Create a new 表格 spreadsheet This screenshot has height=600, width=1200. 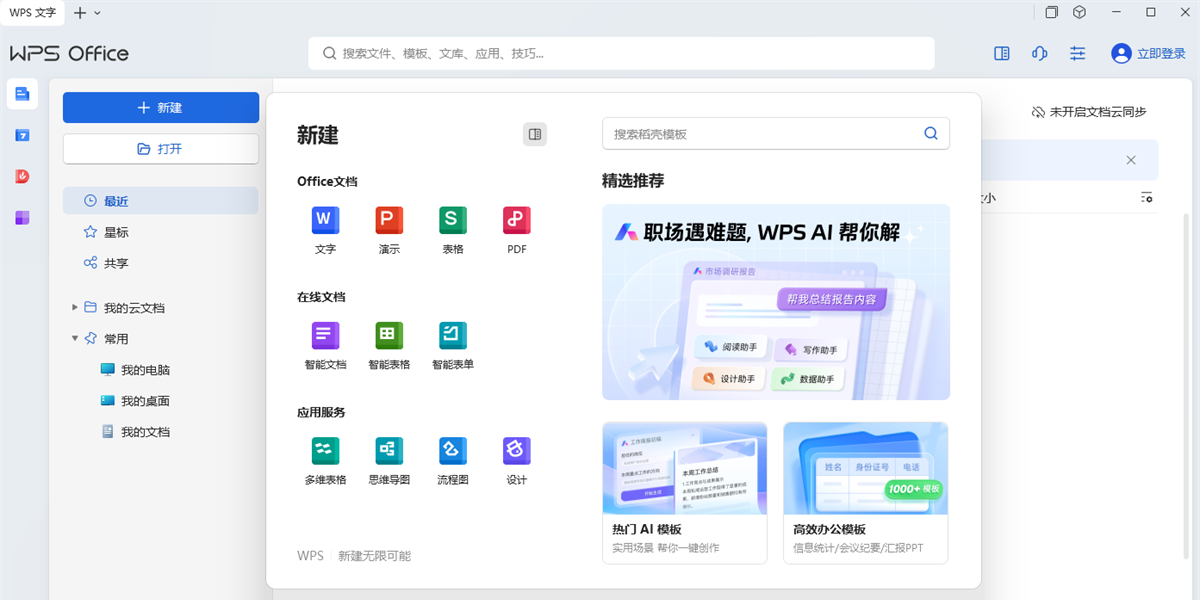tap(453, 230)
